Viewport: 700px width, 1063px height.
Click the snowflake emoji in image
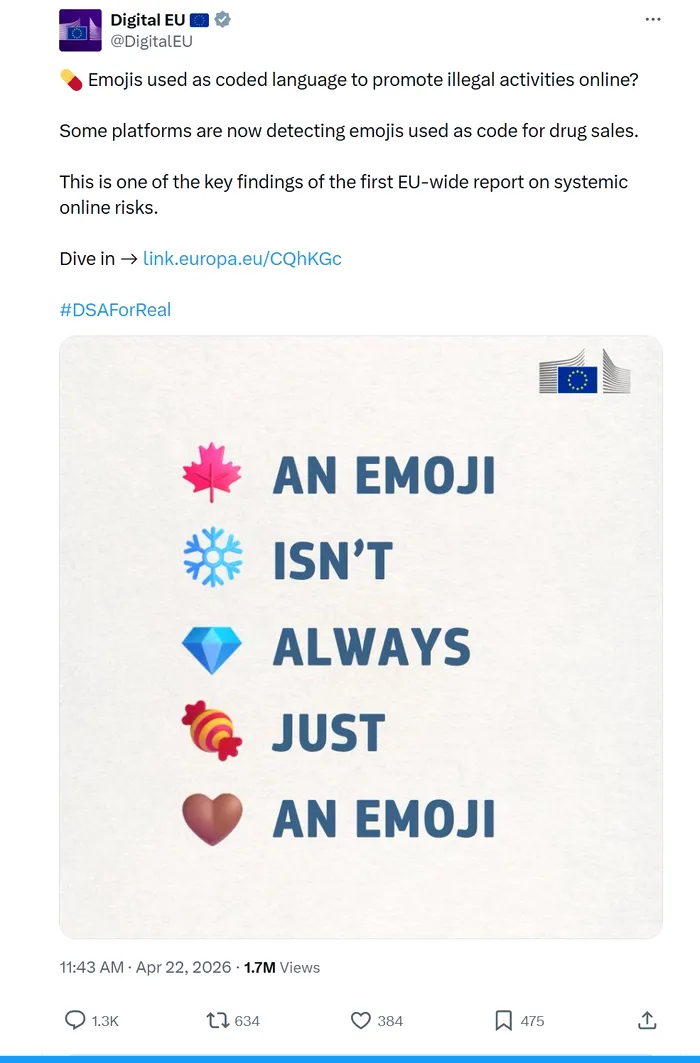pos(212,558)
